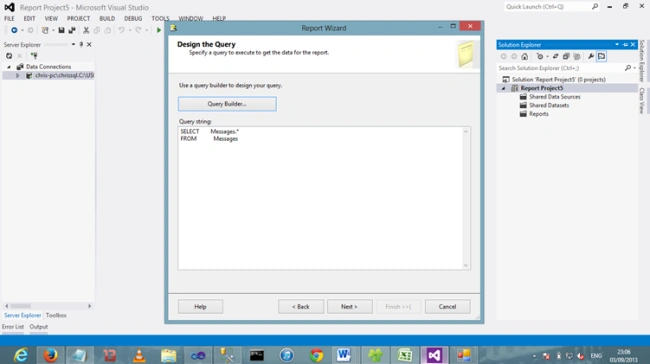This screenshot has width=650, height=364.
Task: Go to Next step in Report Wizard
Action: tap(349, 307)
